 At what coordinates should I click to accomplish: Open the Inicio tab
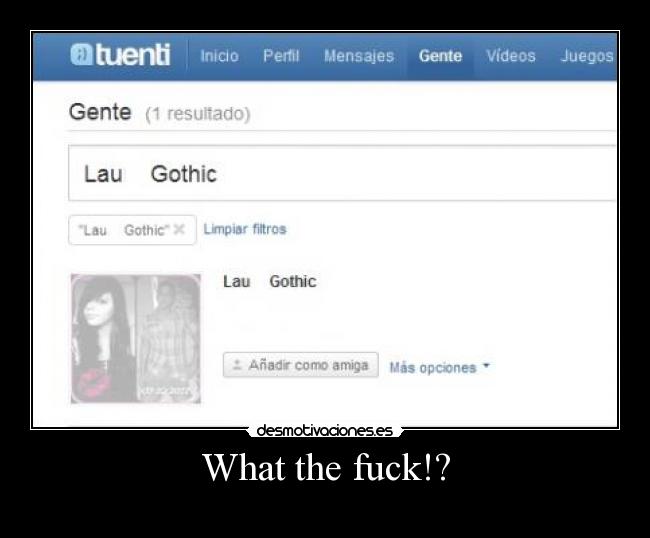pos(219,56)
